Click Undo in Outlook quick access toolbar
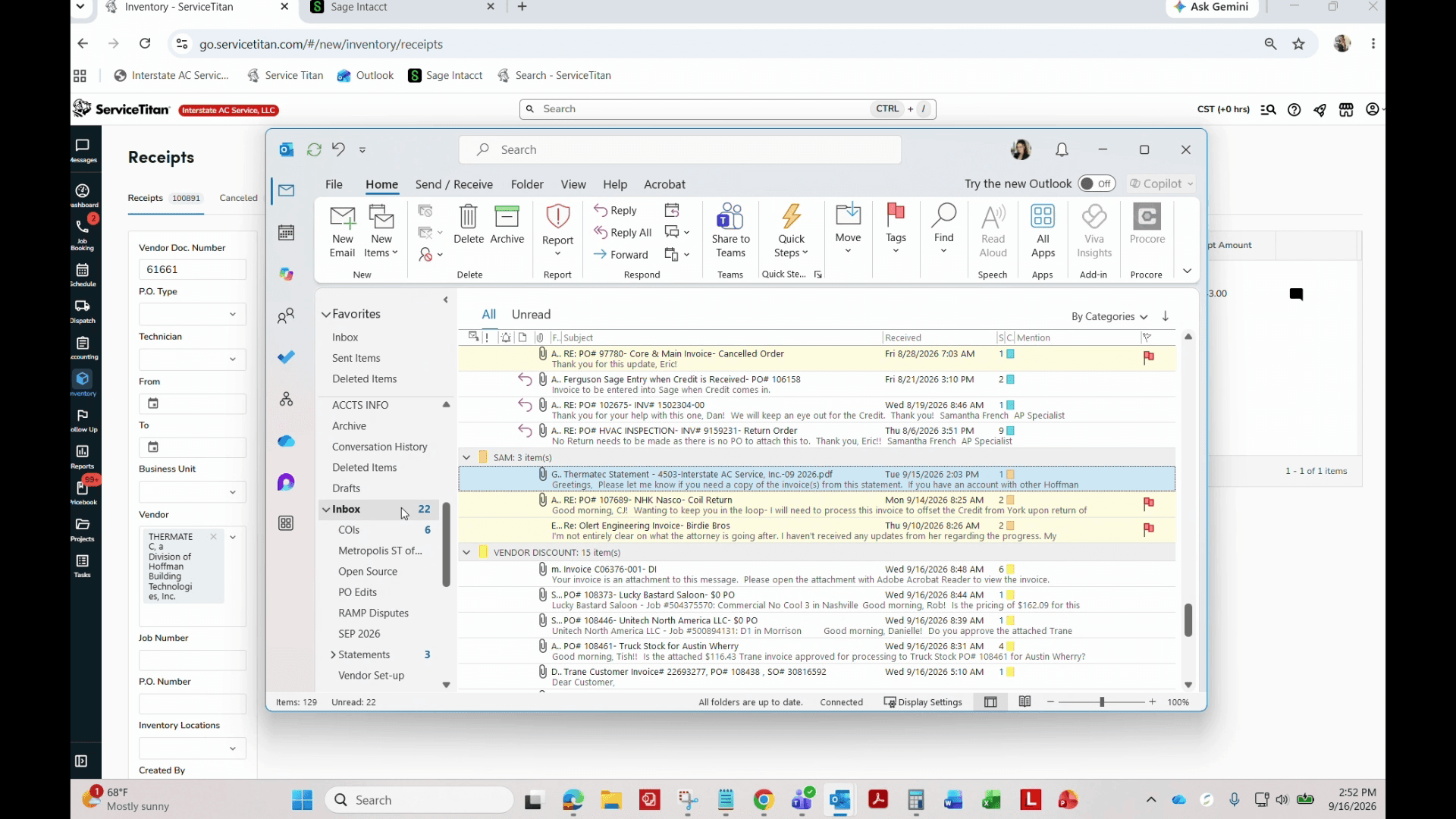Image resolution: width=1456 pixels, height=819 pixels. point(338,149)
